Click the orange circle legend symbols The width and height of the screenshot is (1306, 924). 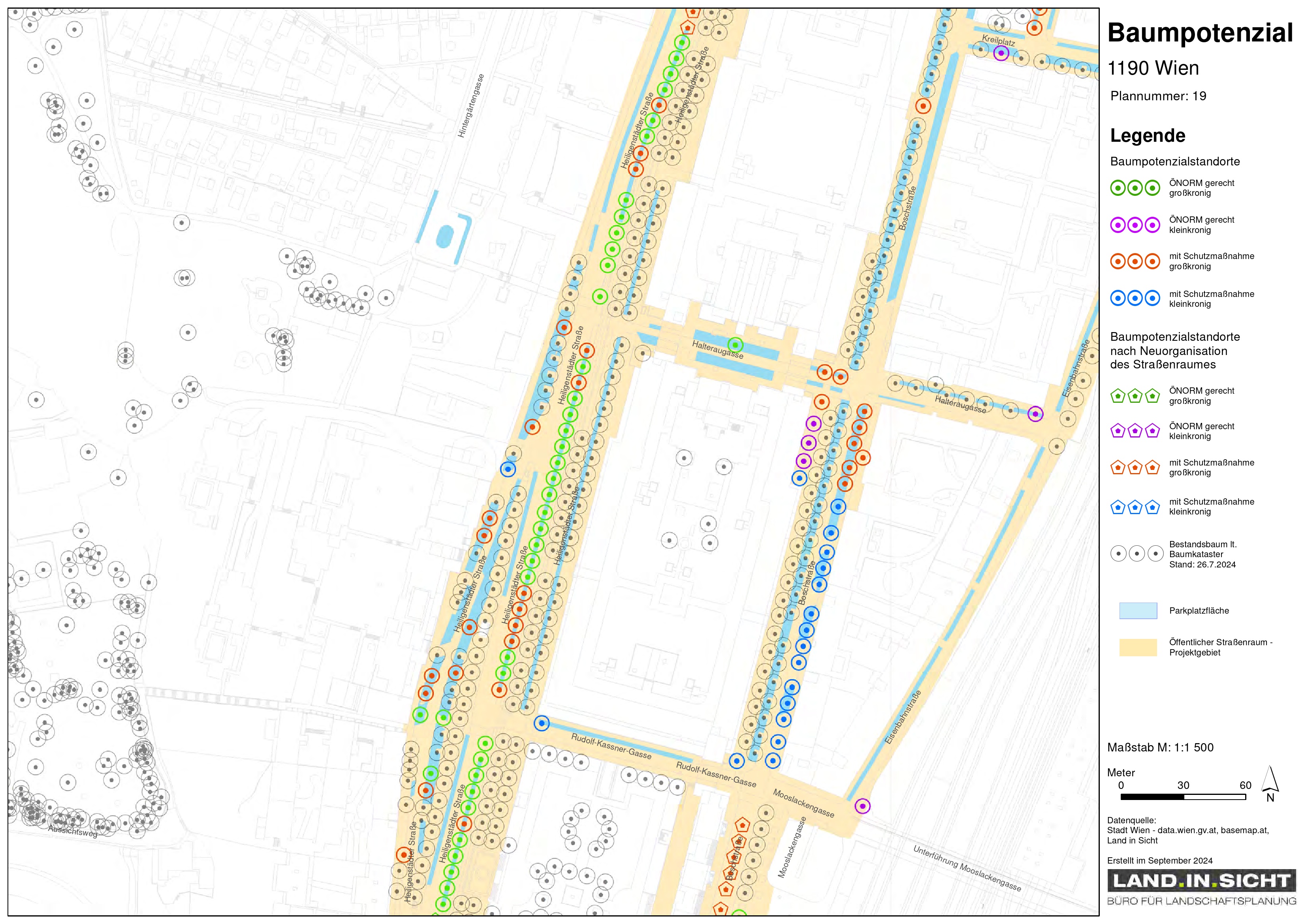(x=1135, y=261)
